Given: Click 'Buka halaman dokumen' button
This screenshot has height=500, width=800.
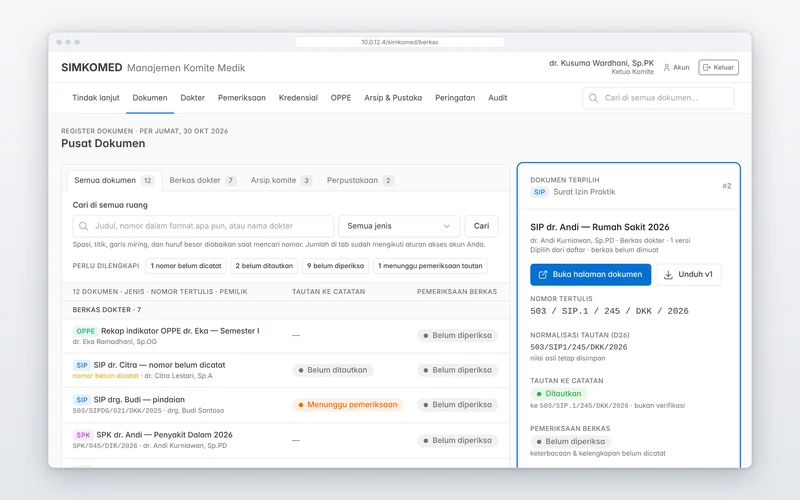Looking at the screenshot, I should tap(590, 274).
